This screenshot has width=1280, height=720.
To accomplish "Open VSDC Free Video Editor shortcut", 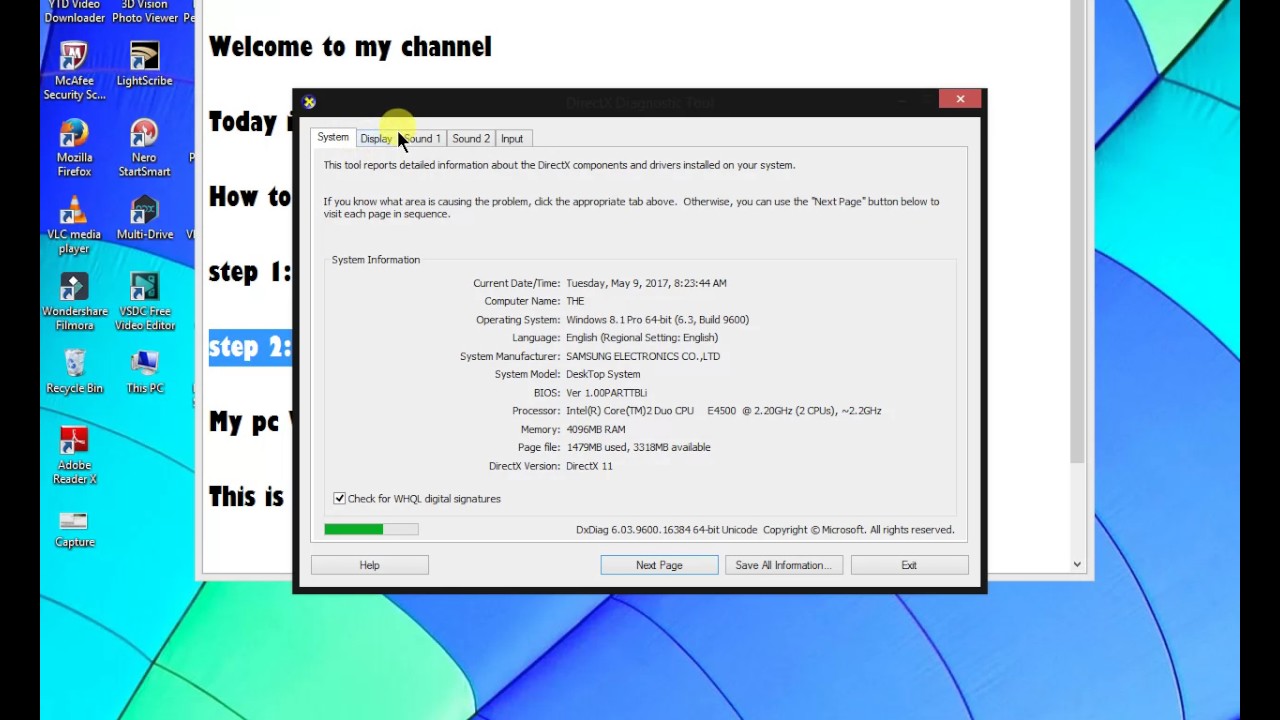I will [x=144, y=289].
